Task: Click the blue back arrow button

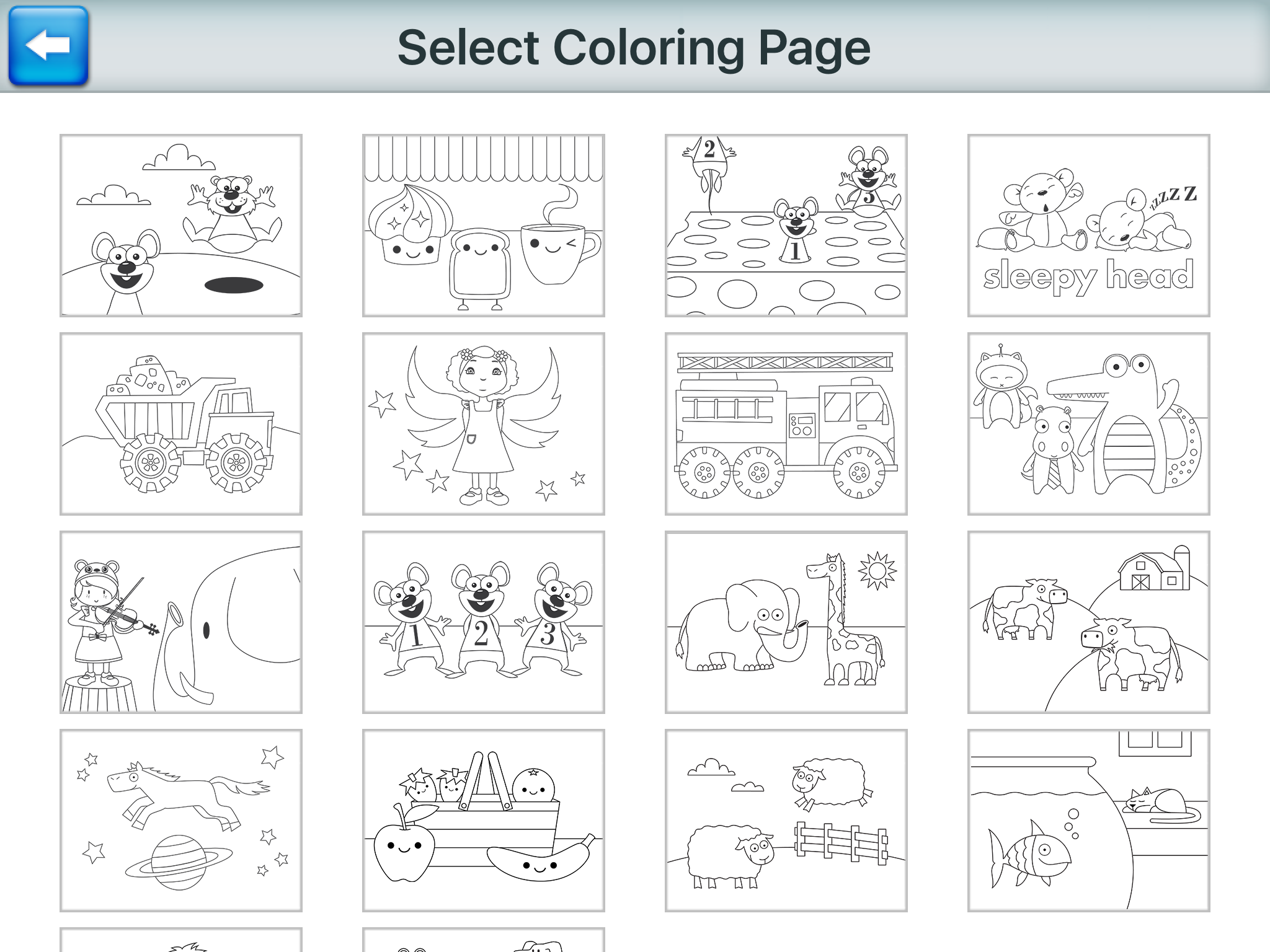Action: pyautogui.click(x=48, y=45)
